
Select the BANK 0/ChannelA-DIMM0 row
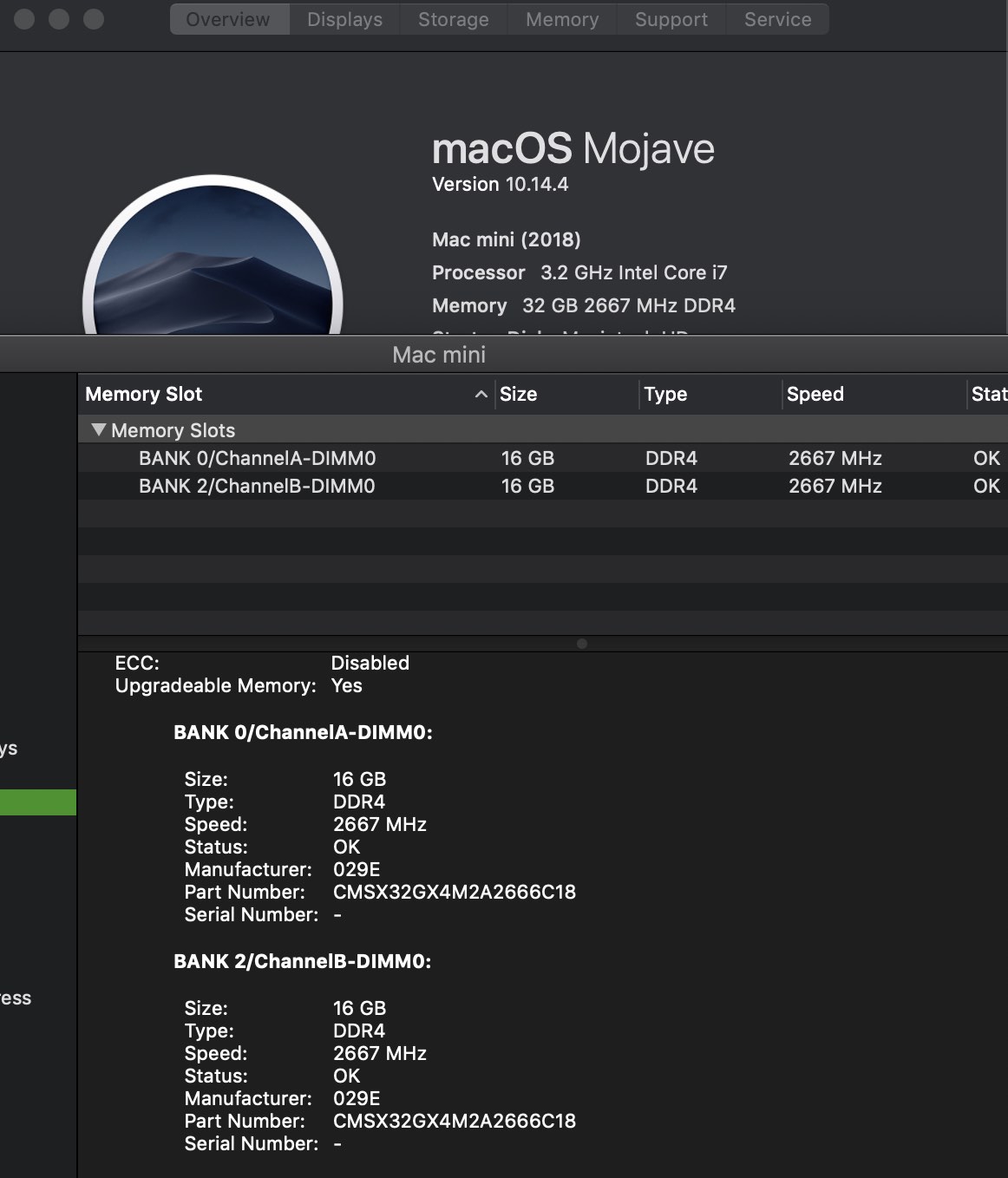tap(543, 458)
